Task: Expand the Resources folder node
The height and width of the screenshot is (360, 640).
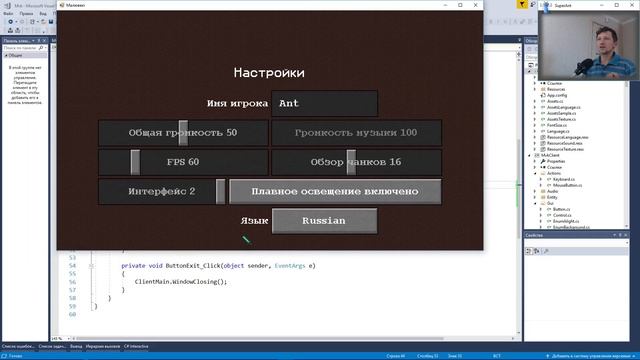Action: click(535, 89)
